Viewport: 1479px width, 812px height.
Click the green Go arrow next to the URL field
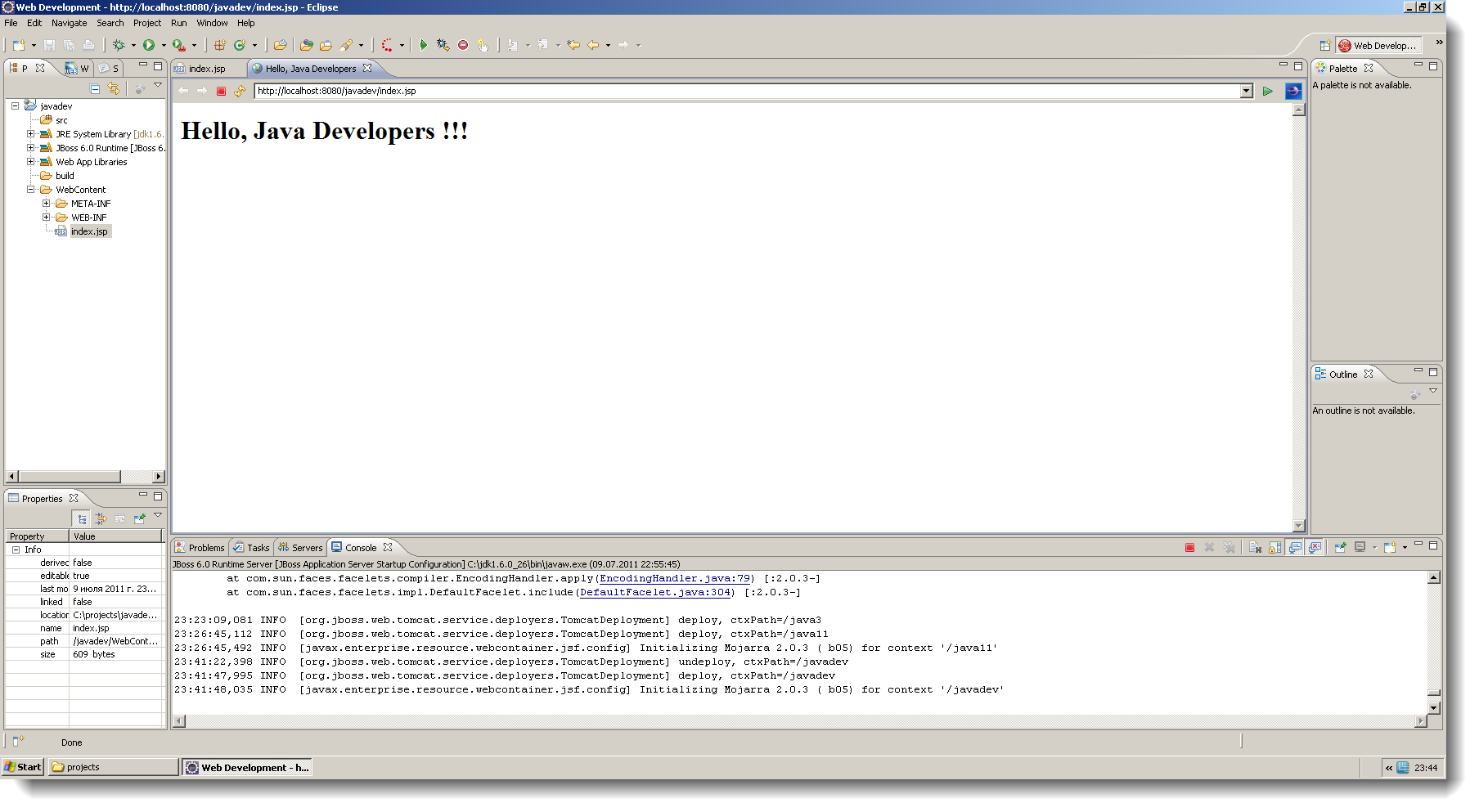[x=1267, y=91]
